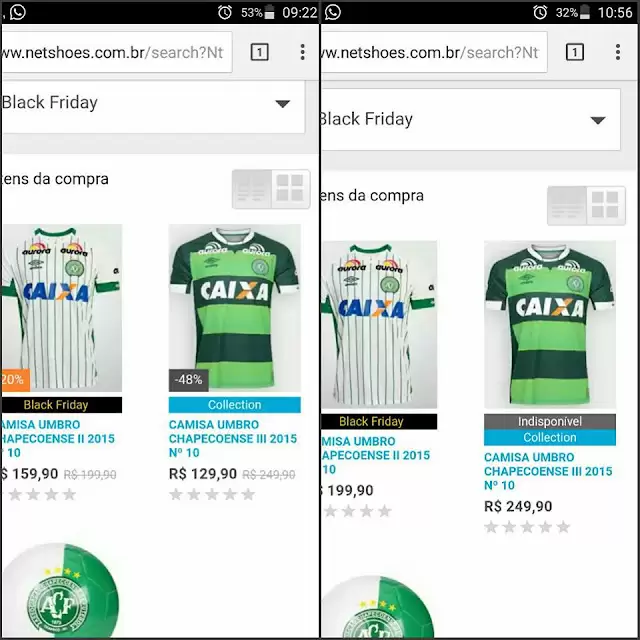The height and width of the screenshot is (640, 640).
Task: Expand the Black Friday dropdown on left
Action: tap(282, 103)
